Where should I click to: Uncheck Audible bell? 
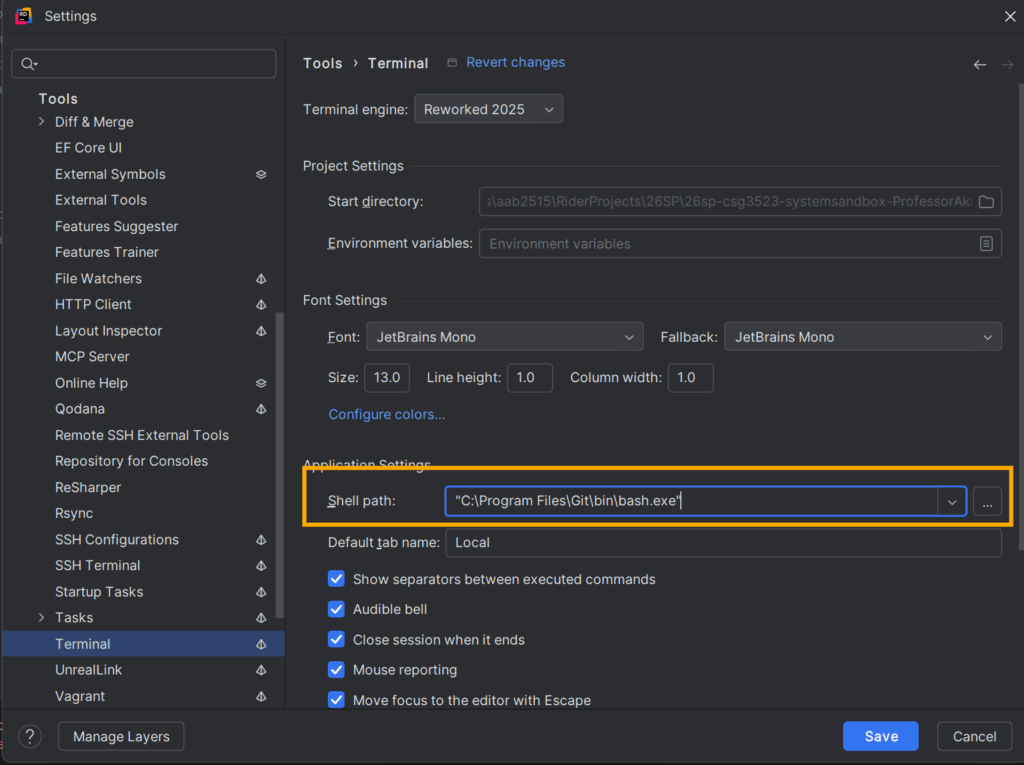pos(336,609)
